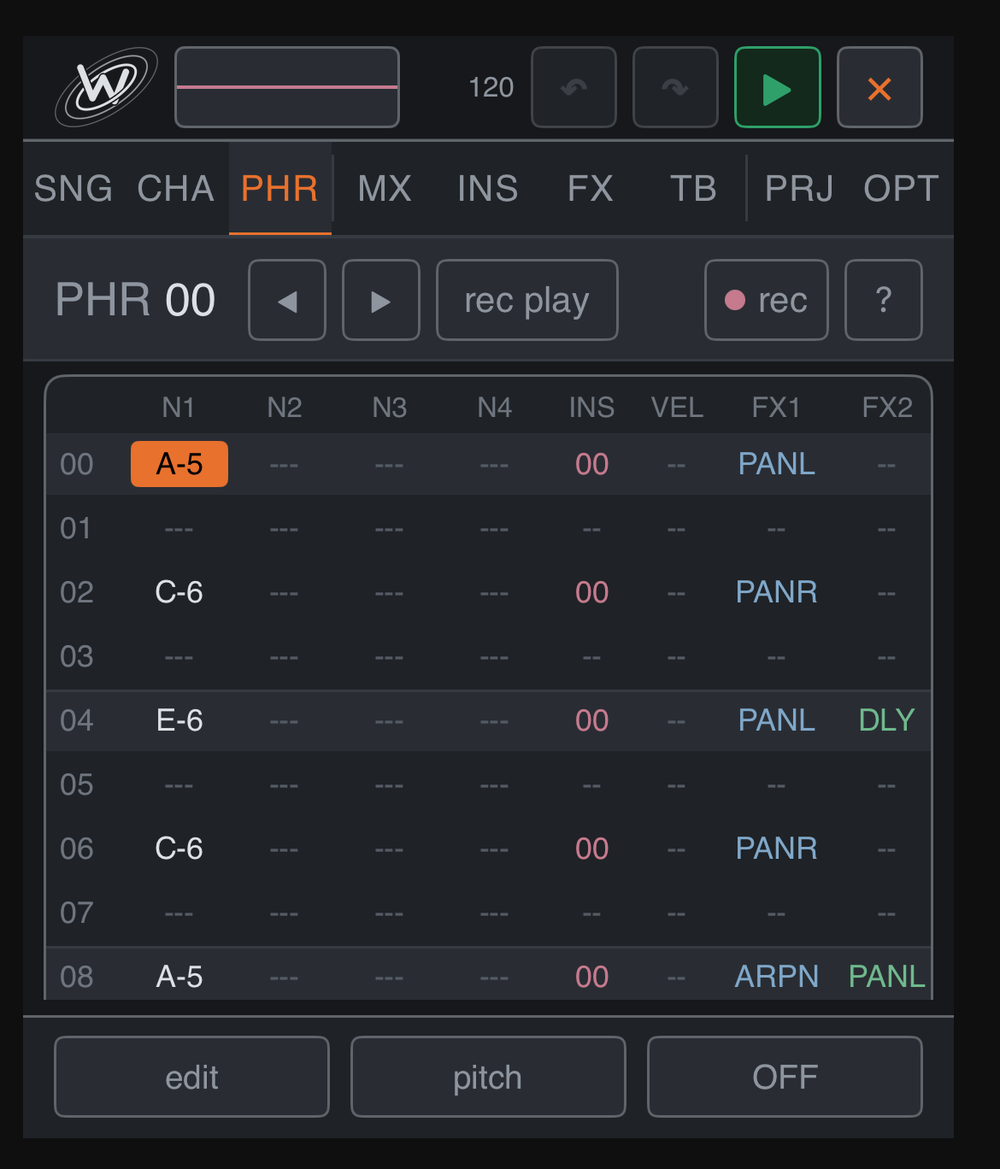Viewport: 1000px width, 1169px height.
Task: Select C-6 note in row 06
Action: 179,848
